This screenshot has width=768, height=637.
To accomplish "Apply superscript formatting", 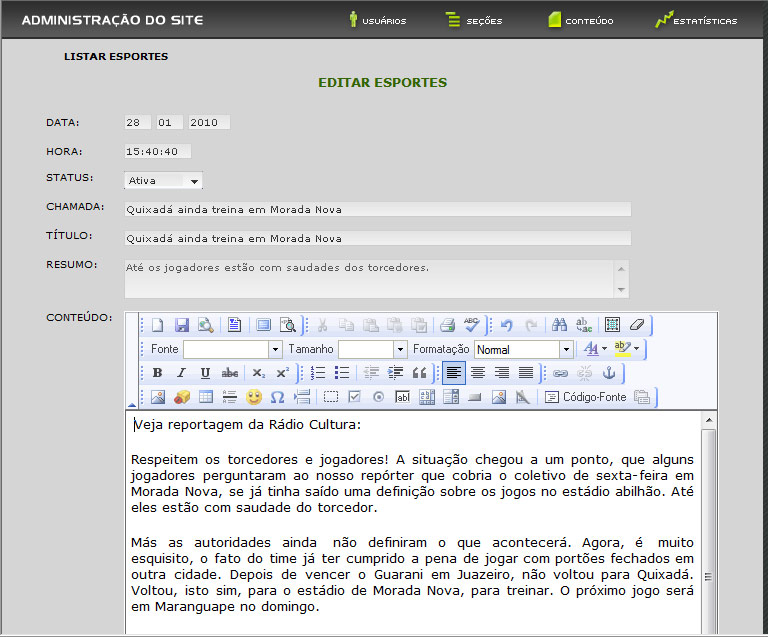I will (x=283, y=373).
